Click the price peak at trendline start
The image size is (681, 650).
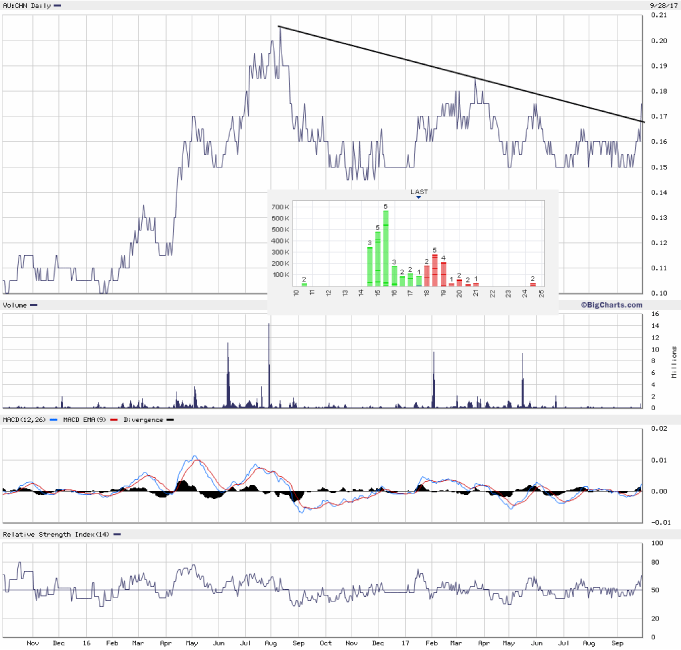click(x=279, y=27)
